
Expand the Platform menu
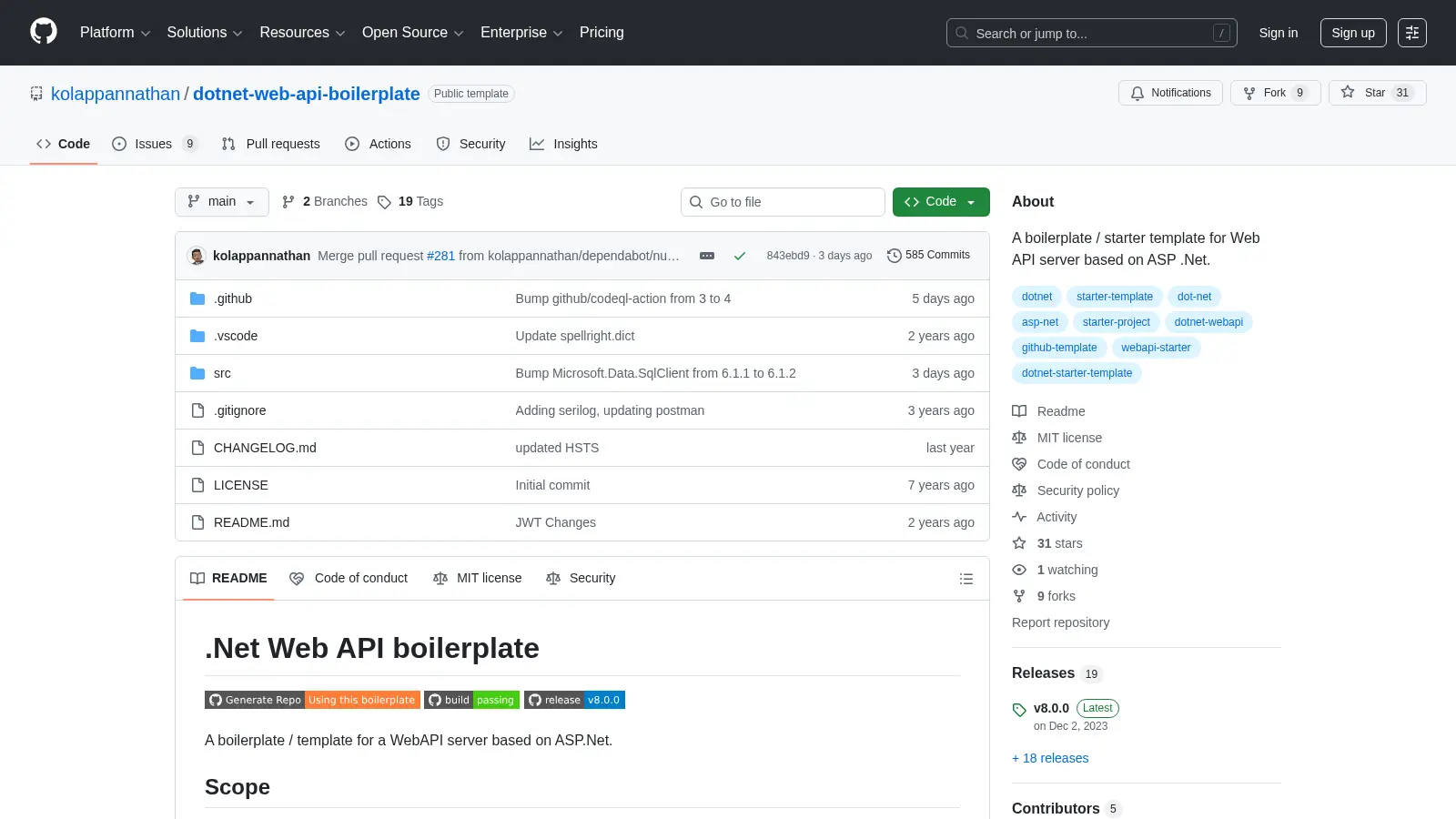coord(115,33)
